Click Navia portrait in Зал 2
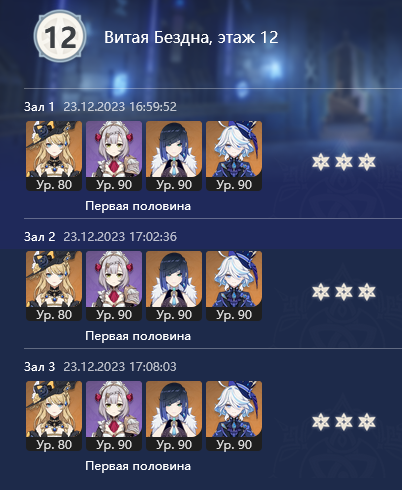 tap(54, 286)
